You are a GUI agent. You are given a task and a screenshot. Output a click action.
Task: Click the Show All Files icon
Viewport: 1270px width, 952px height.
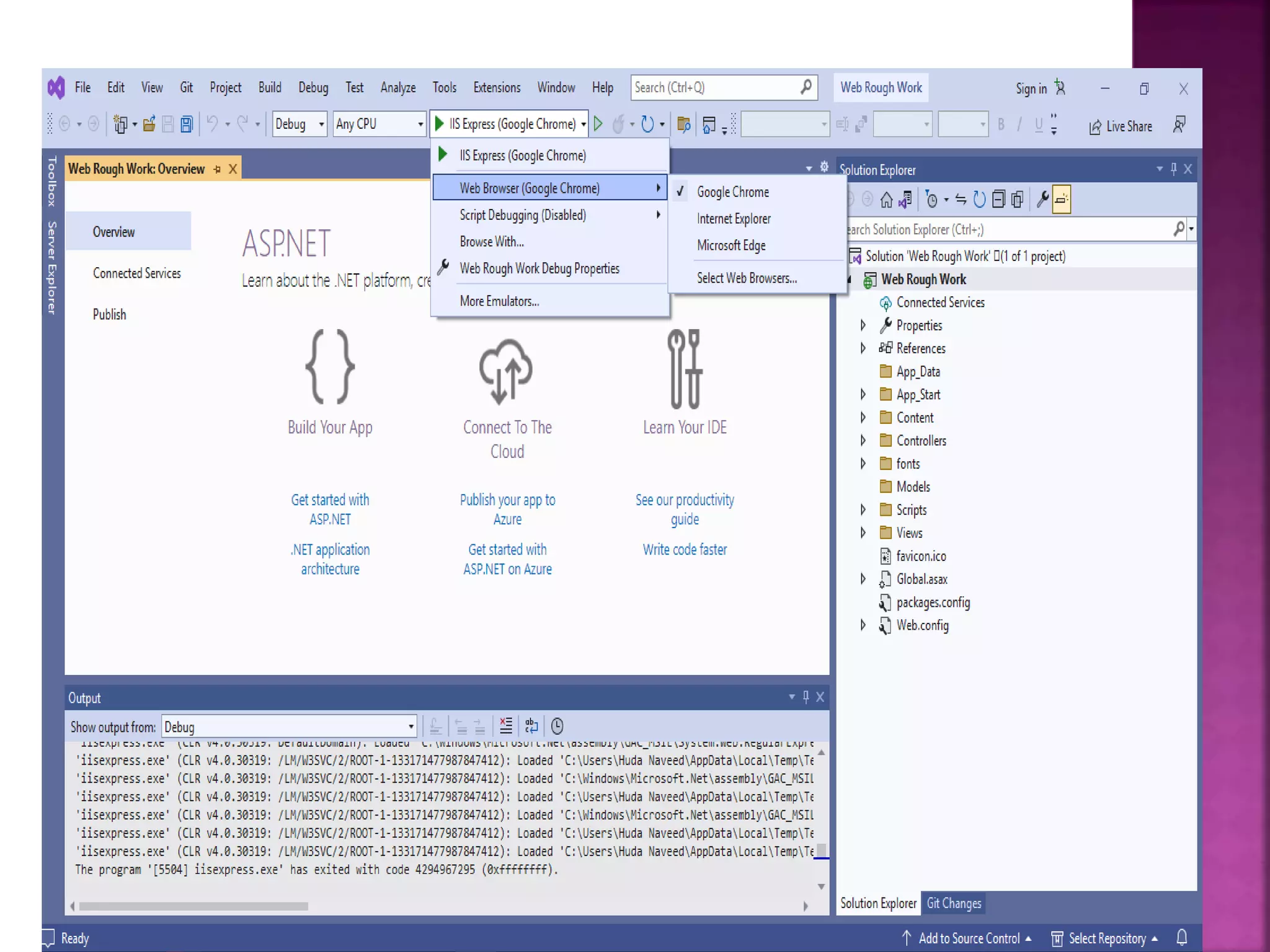(1017, 200)
